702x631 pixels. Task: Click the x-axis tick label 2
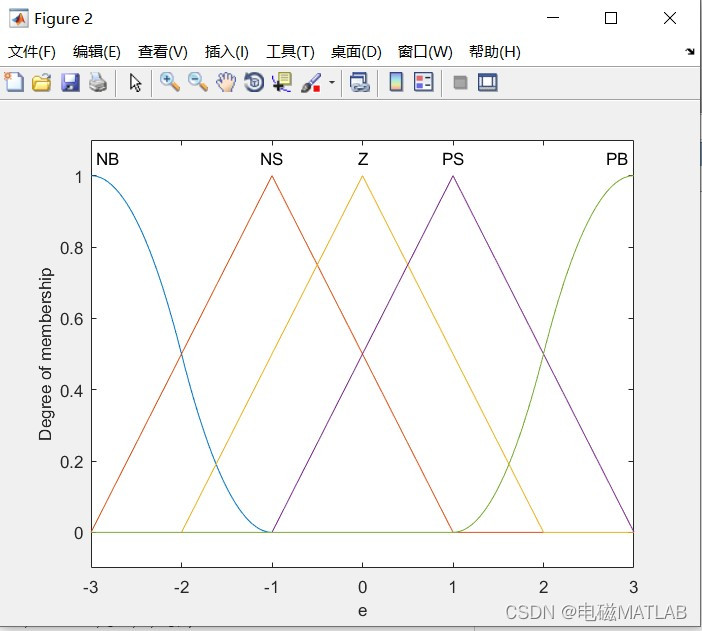[x=544, y=587]
